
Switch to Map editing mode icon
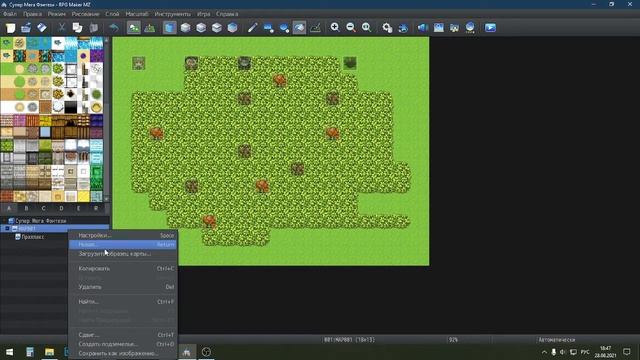click(134, 28)
